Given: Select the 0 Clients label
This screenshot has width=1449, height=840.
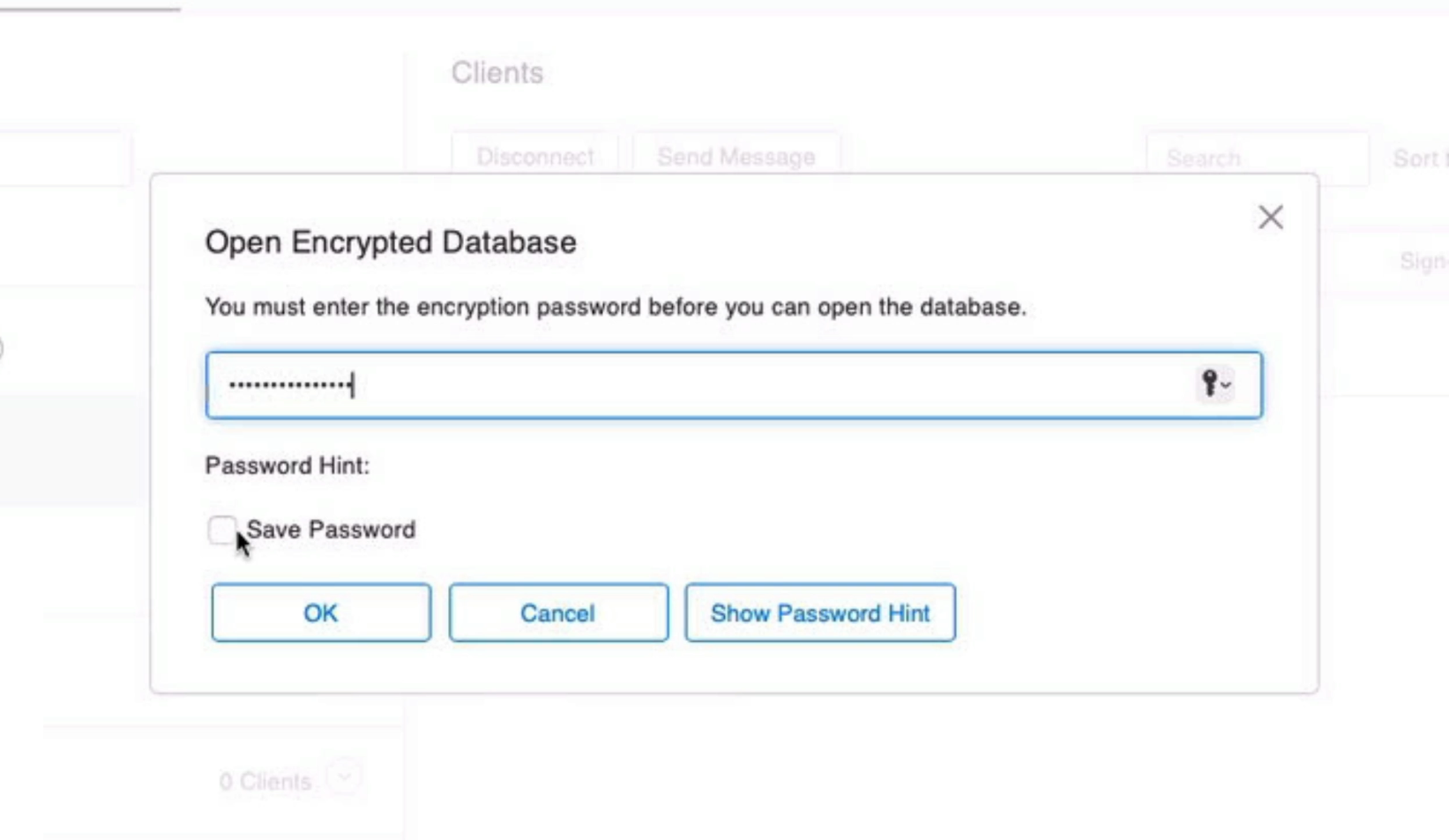Looking at the screenshot, I should [x=266, y=779].
